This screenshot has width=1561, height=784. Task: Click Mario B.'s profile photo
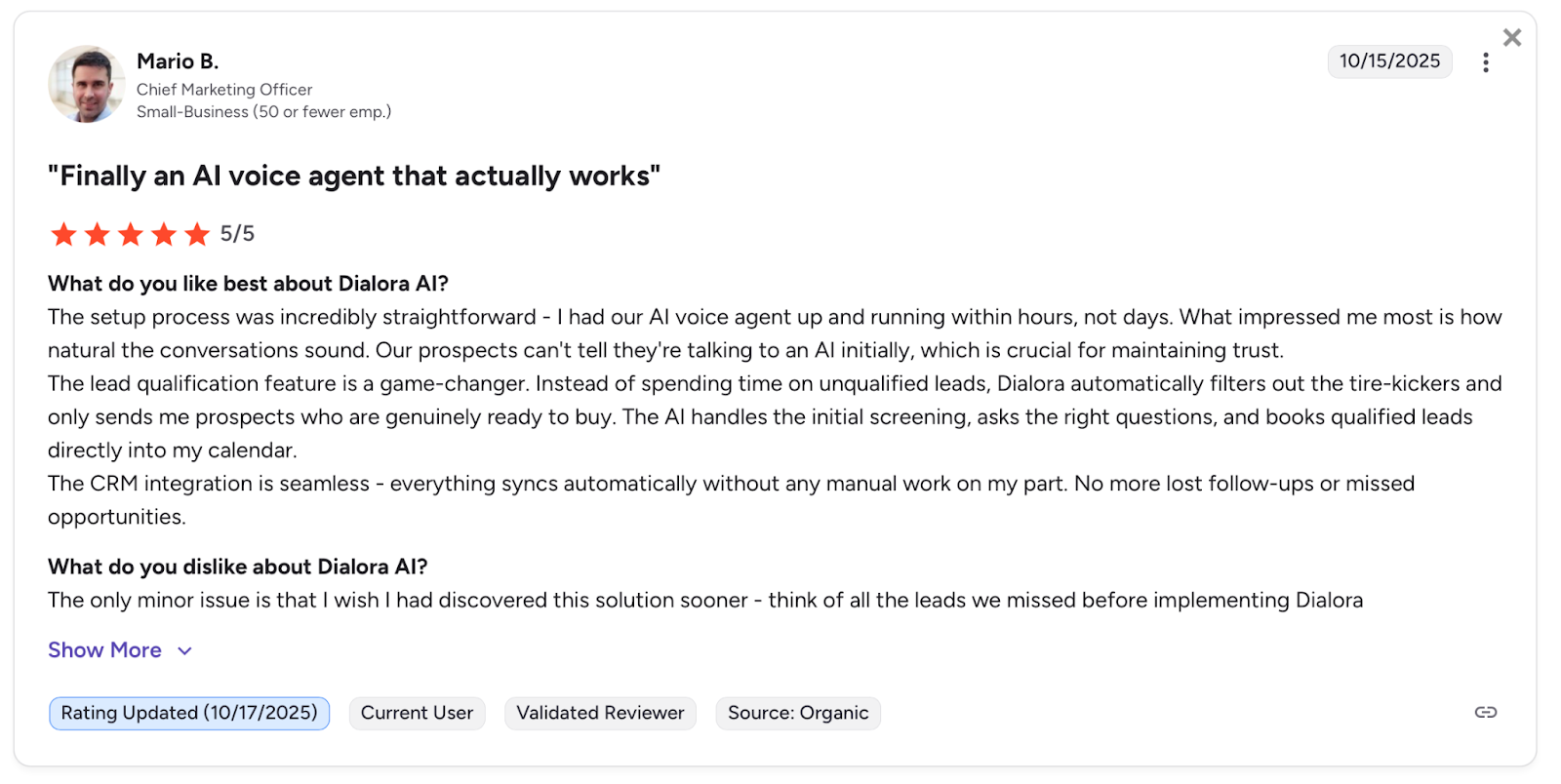tap(86, 84)
